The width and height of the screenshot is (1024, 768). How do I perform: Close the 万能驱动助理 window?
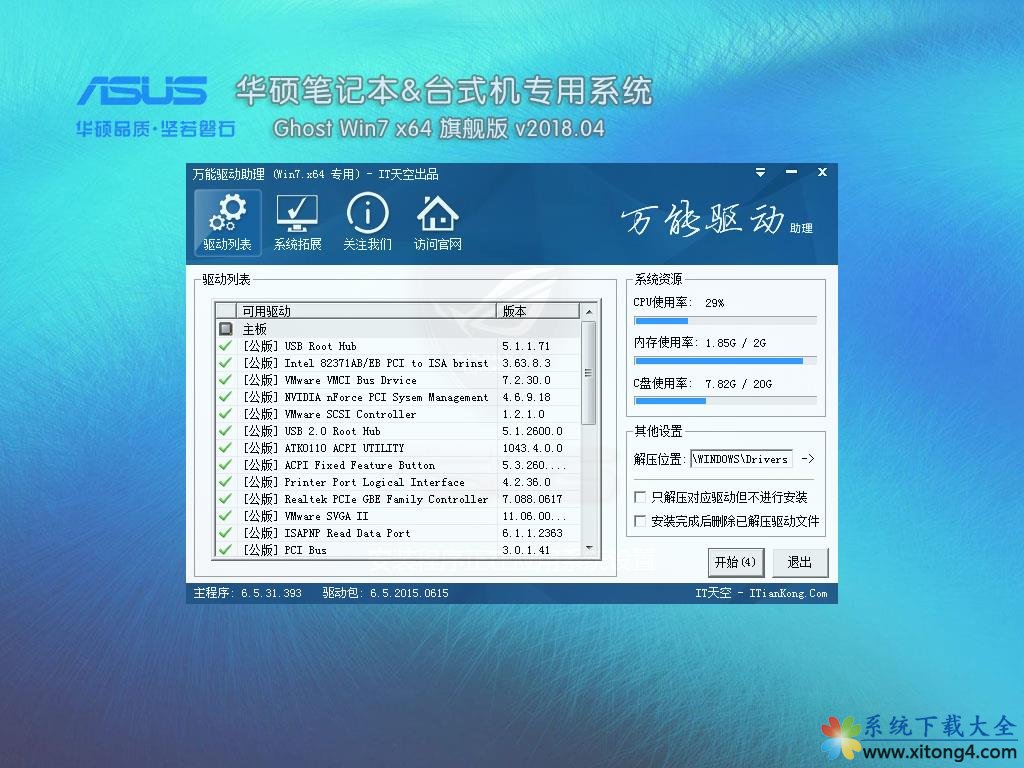click(x=822, y=172)
